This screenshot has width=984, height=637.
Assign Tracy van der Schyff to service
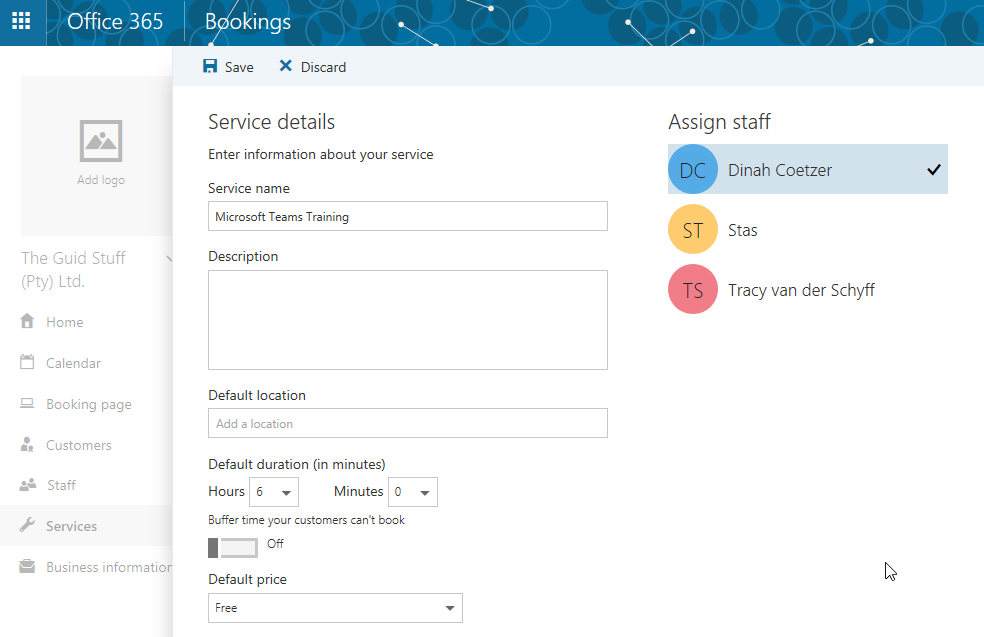tap(801, 290)
